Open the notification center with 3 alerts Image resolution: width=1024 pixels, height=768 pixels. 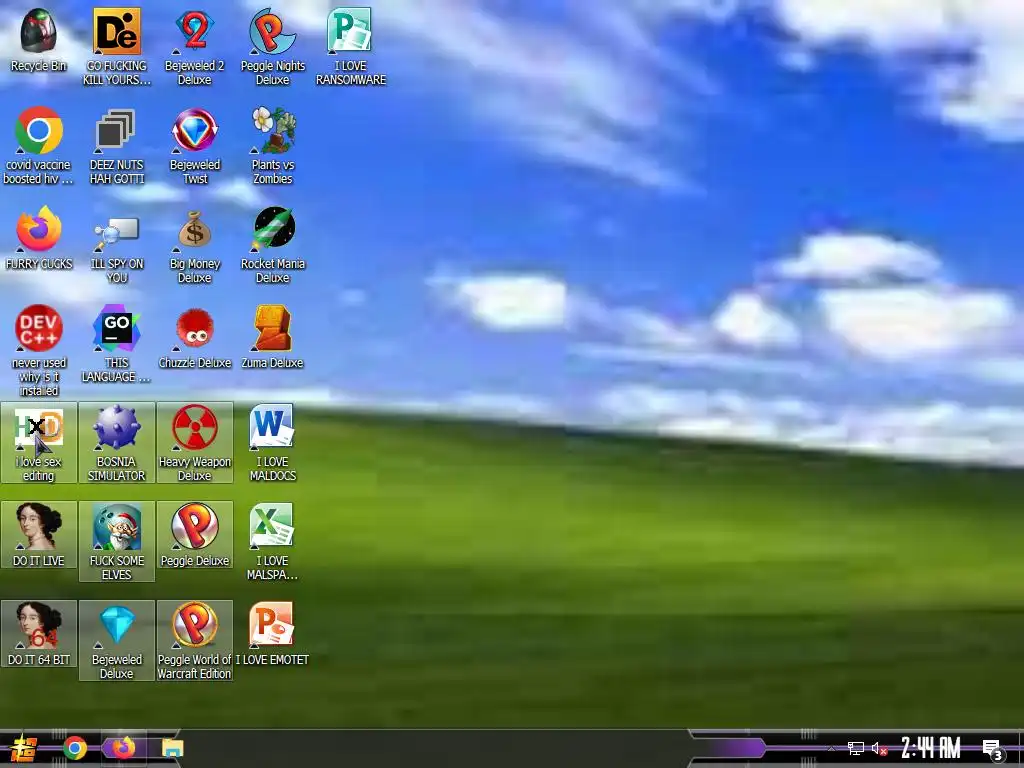[993, 750]
